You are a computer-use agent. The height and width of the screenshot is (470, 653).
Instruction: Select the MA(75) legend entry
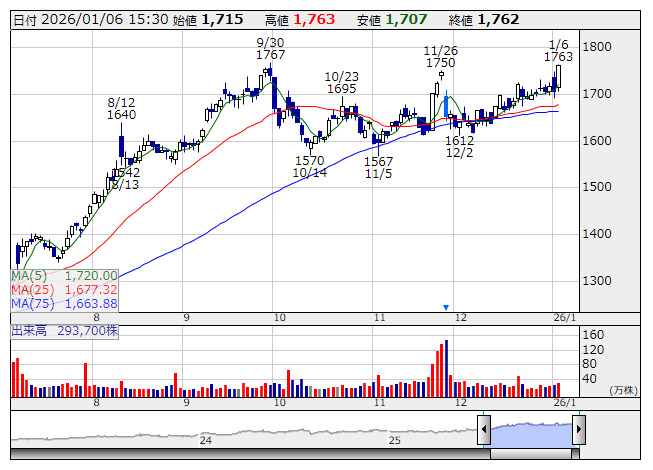(65, 303)
